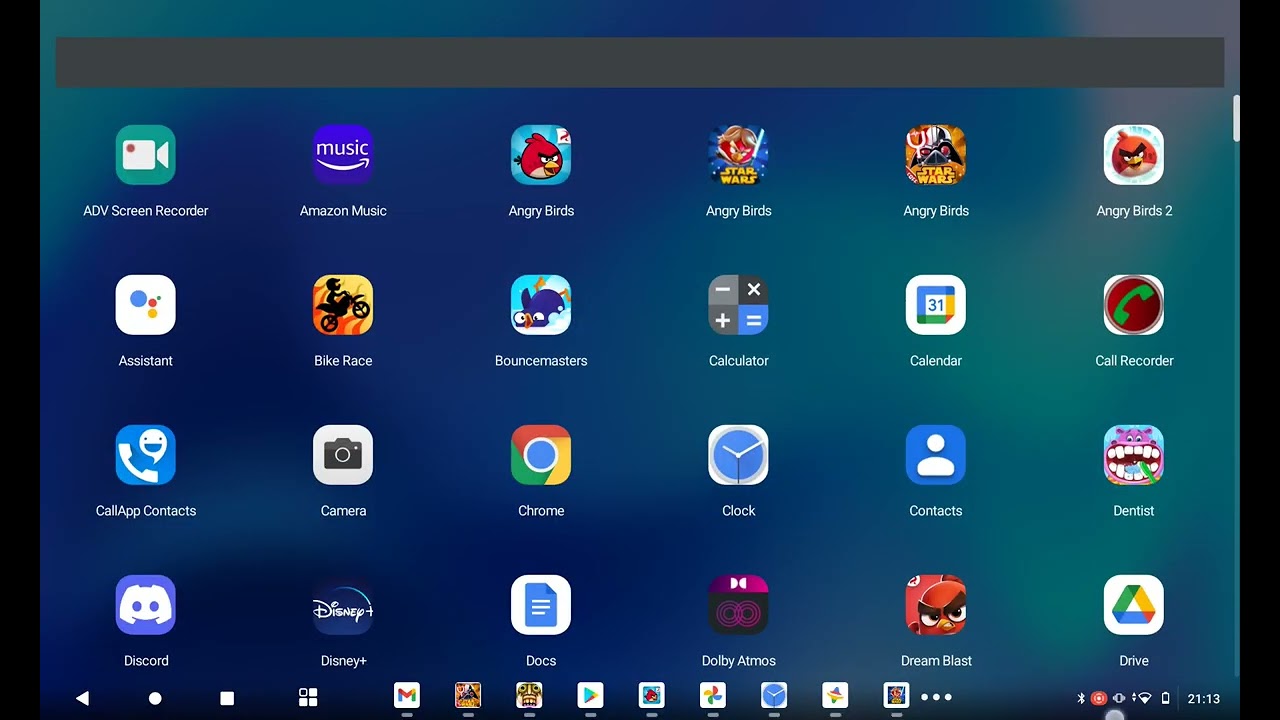
Task: Open the Contacts app
Action: click(936, 455)
